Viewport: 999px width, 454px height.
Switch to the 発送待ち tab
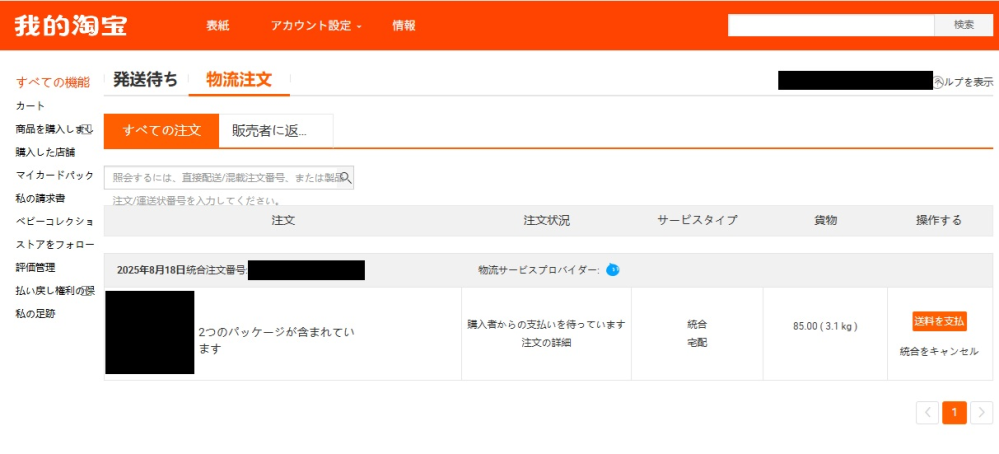[x=145, y=80]
